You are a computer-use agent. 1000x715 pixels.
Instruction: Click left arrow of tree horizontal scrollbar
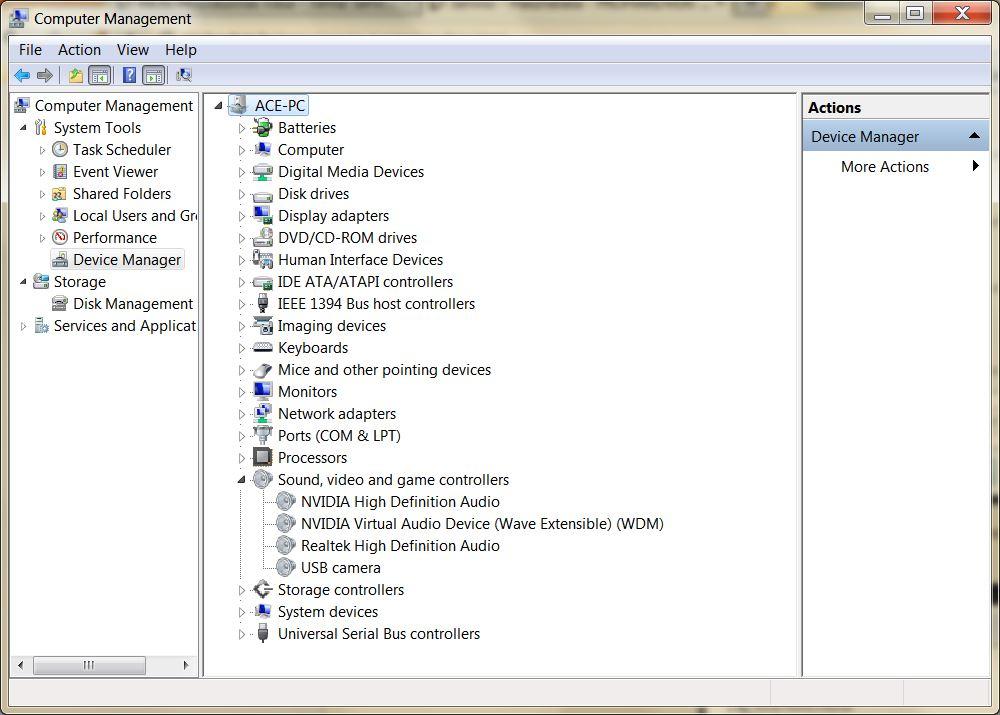coord(21,665)
